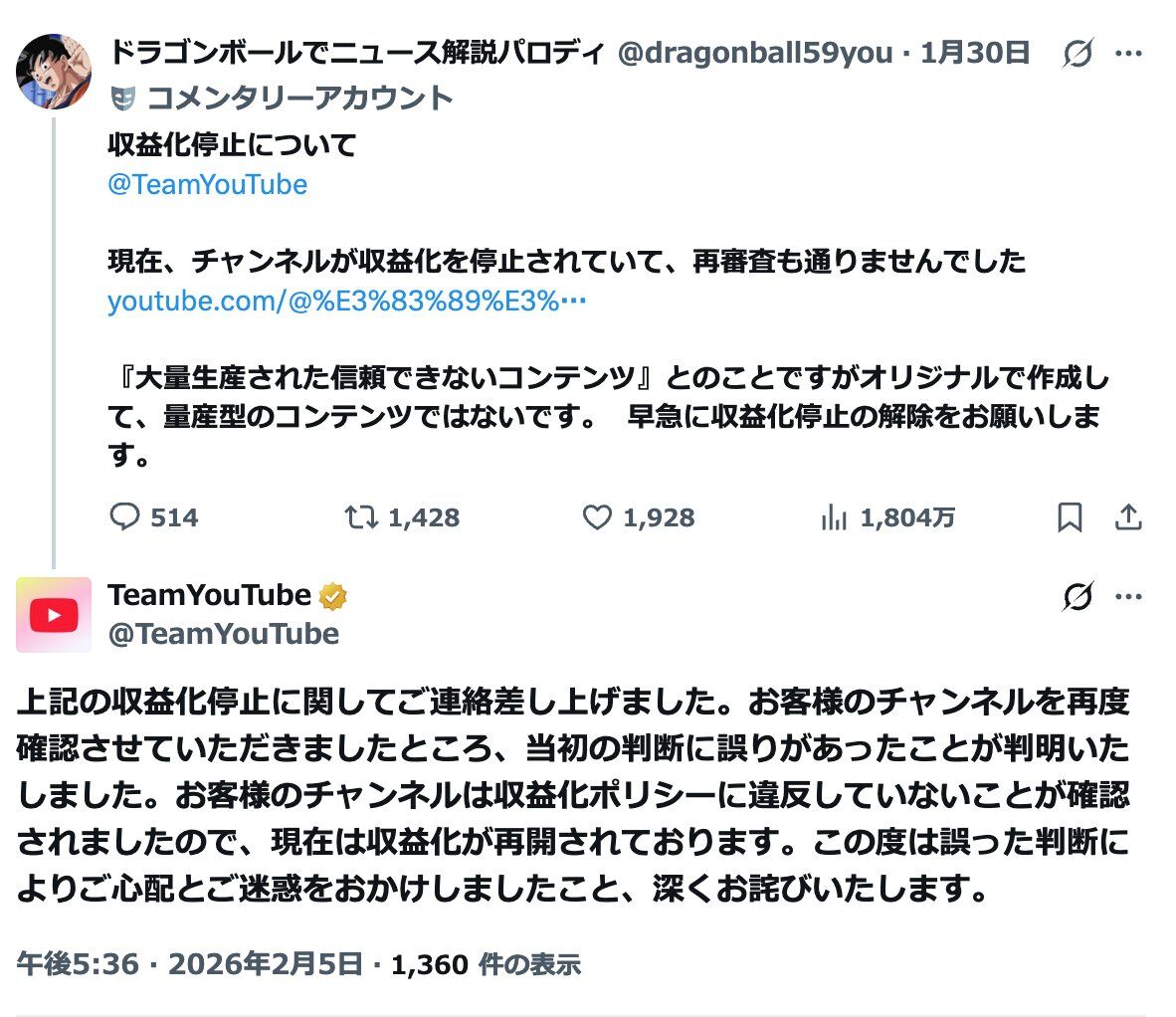
Task: Click the Grok icon on the first post
Action: pyautogui.click(x=1078, y=54)
